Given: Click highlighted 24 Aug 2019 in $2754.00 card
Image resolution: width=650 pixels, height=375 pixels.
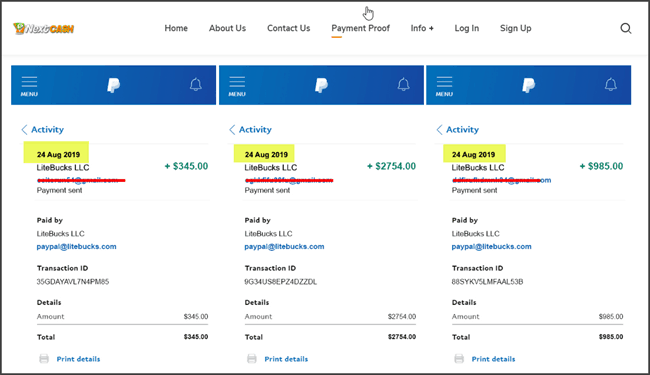Looking at the screenshot, I should coord(266,155).
